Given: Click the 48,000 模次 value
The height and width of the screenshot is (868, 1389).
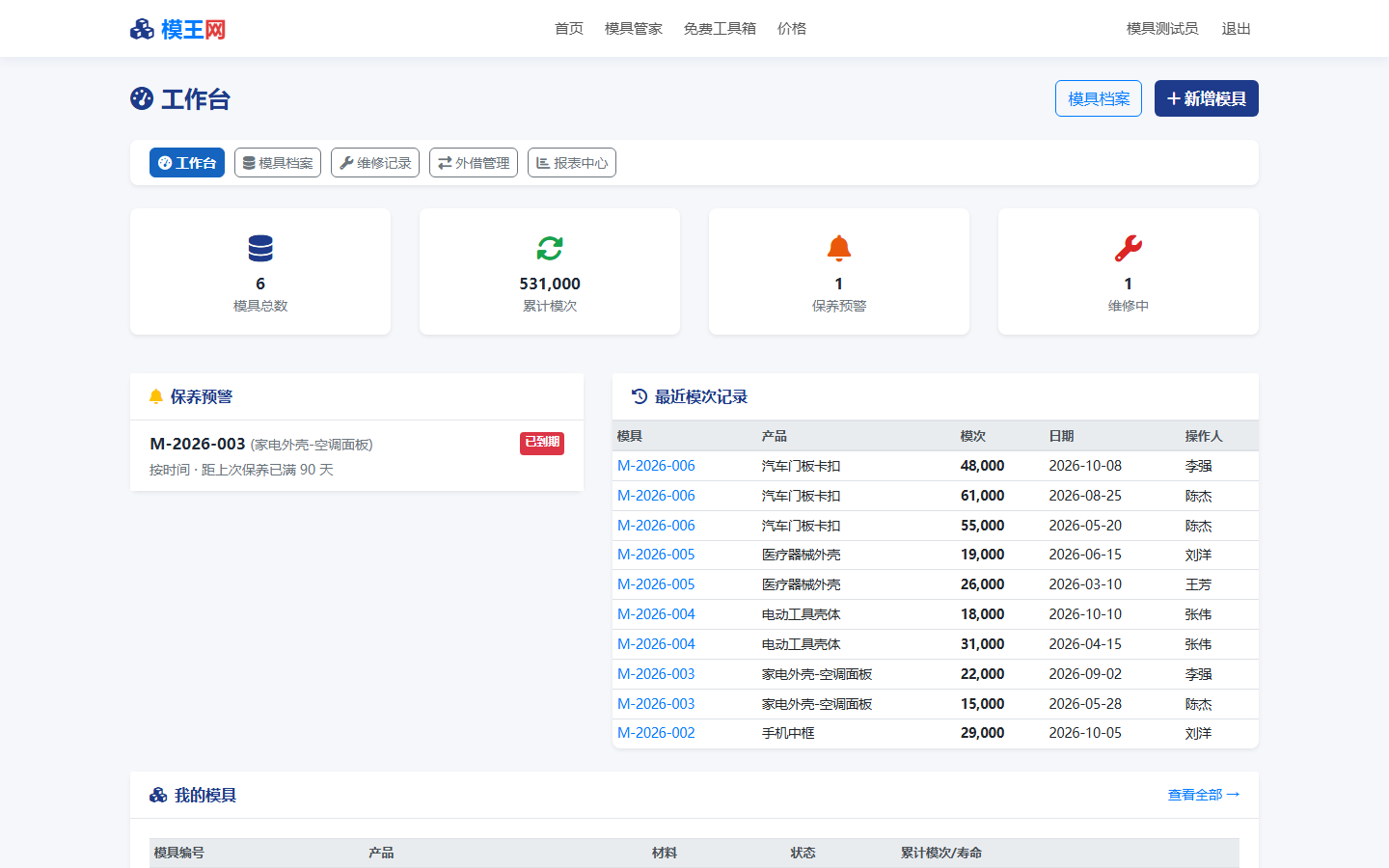Looking at the screenshot, I should 982,466.
